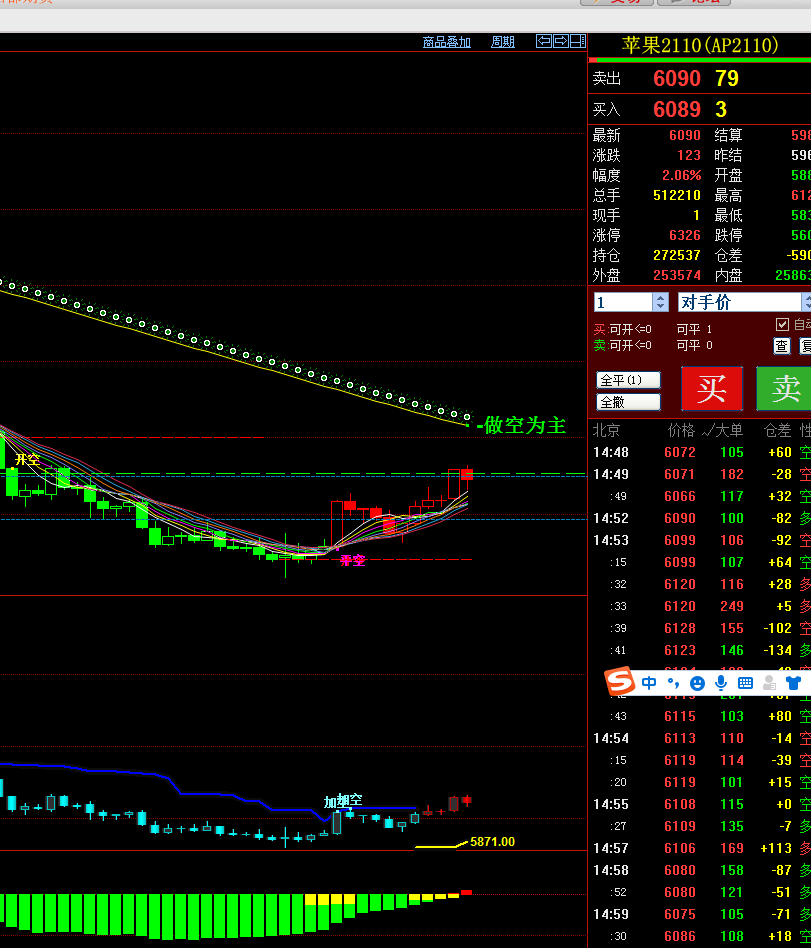This screenshot has height=948, width=811.
Task: Click the 卖:可开<=0 status text
Action: click(x=623, y=345)
